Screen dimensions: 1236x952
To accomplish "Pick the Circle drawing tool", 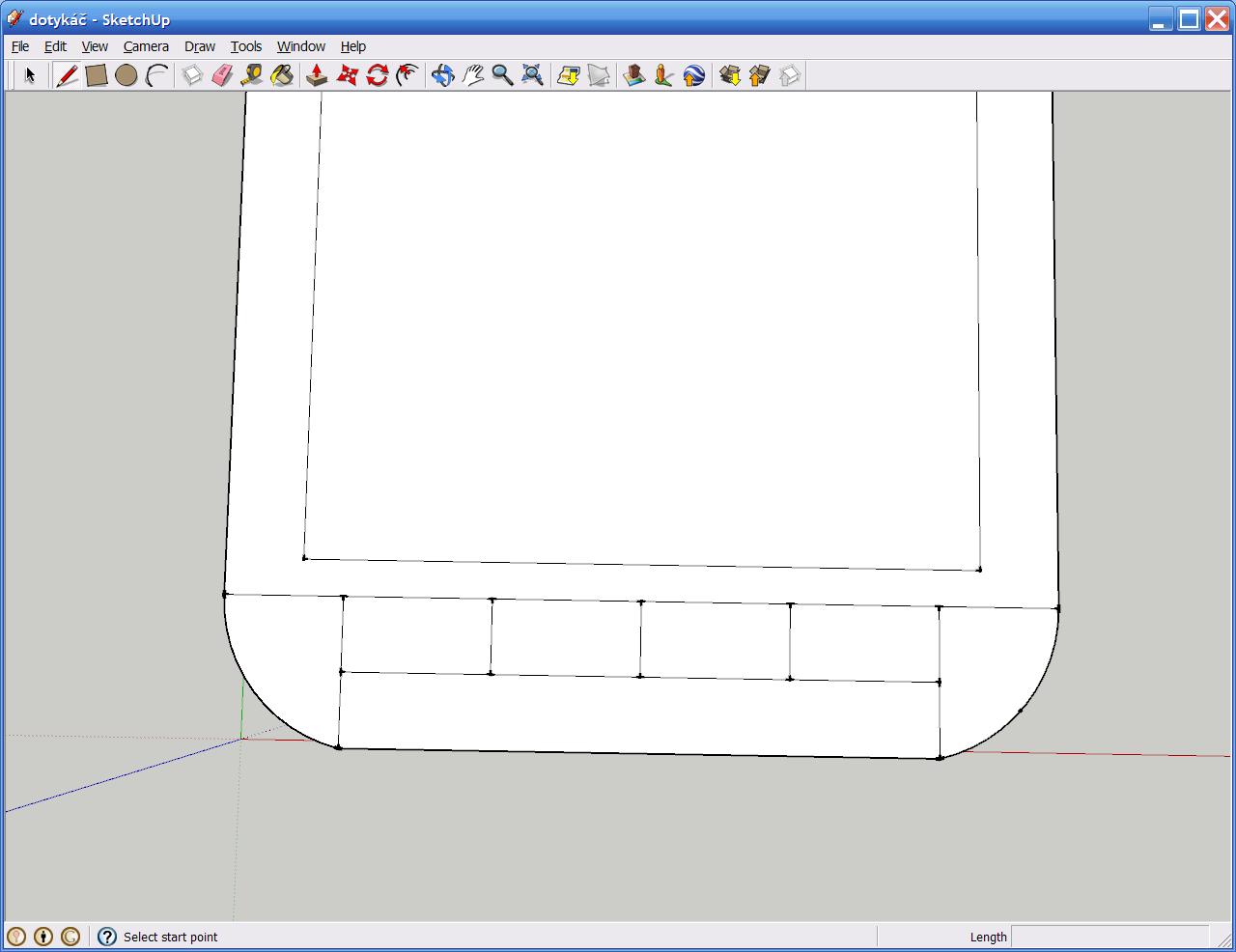I will click(x=126, y=75).
